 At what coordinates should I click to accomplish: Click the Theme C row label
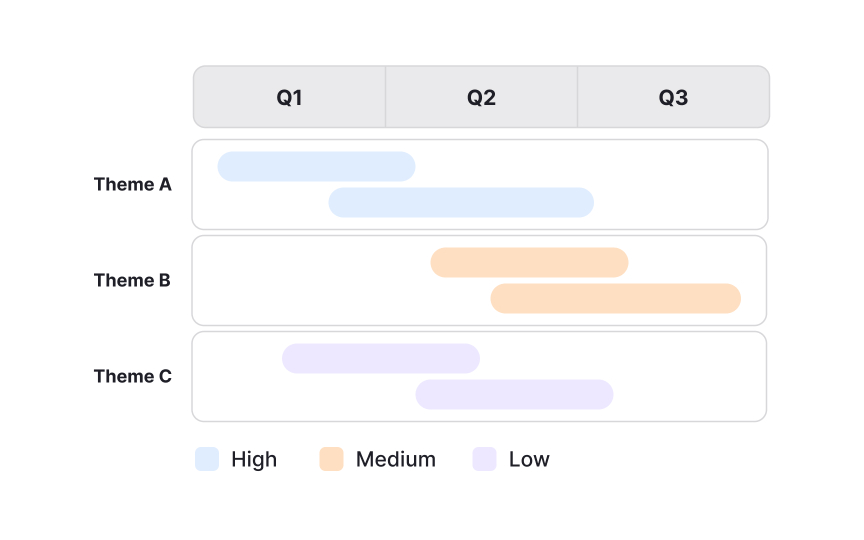tap(133, 376)
